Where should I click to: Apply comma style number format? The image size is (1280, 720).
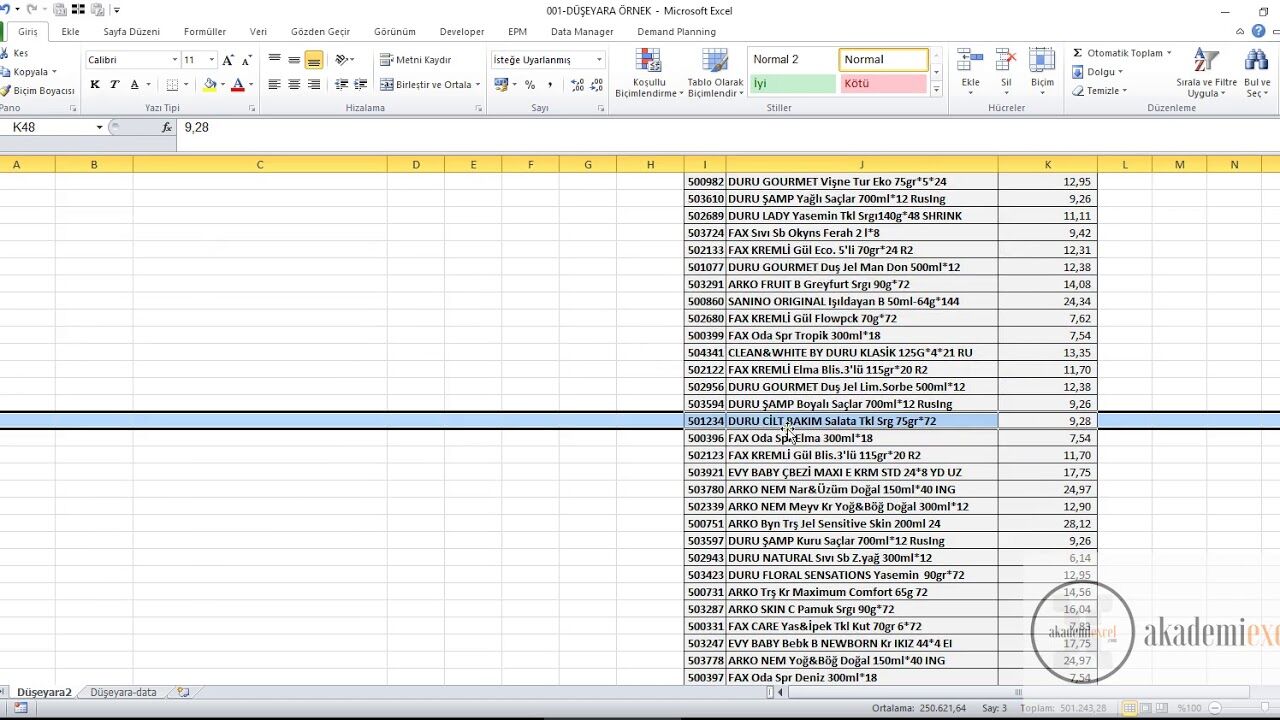coord(550,85)
